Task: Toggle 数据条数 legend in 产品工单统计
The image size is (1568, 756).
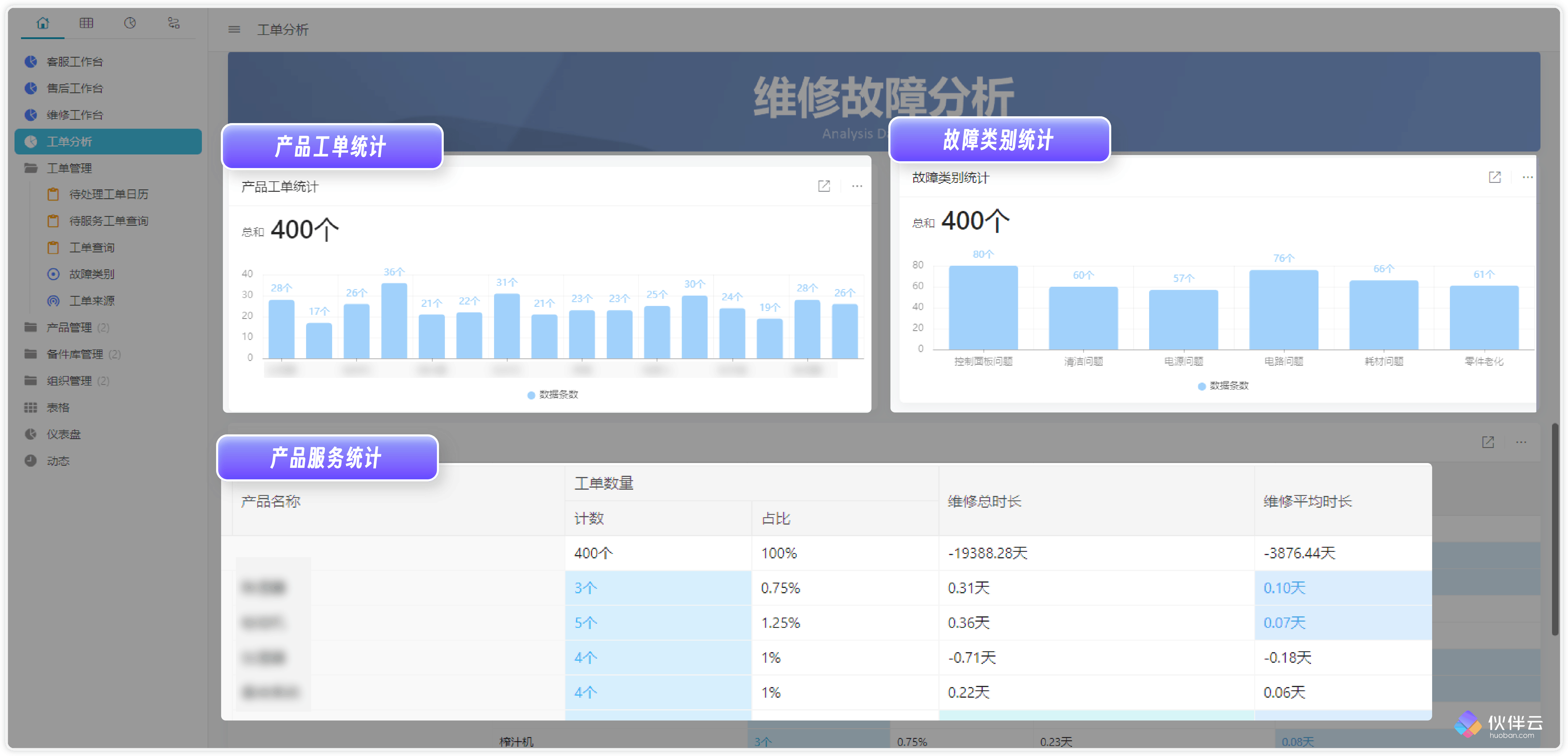Action: (553, 395)
